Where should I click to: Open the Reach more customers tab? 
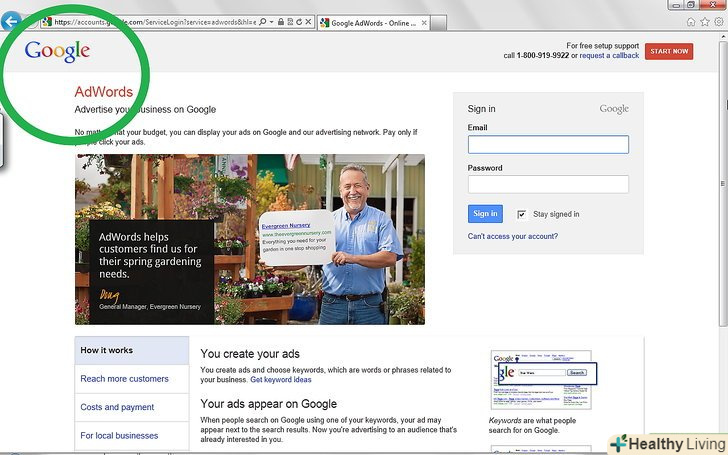[x=132, y=379]
